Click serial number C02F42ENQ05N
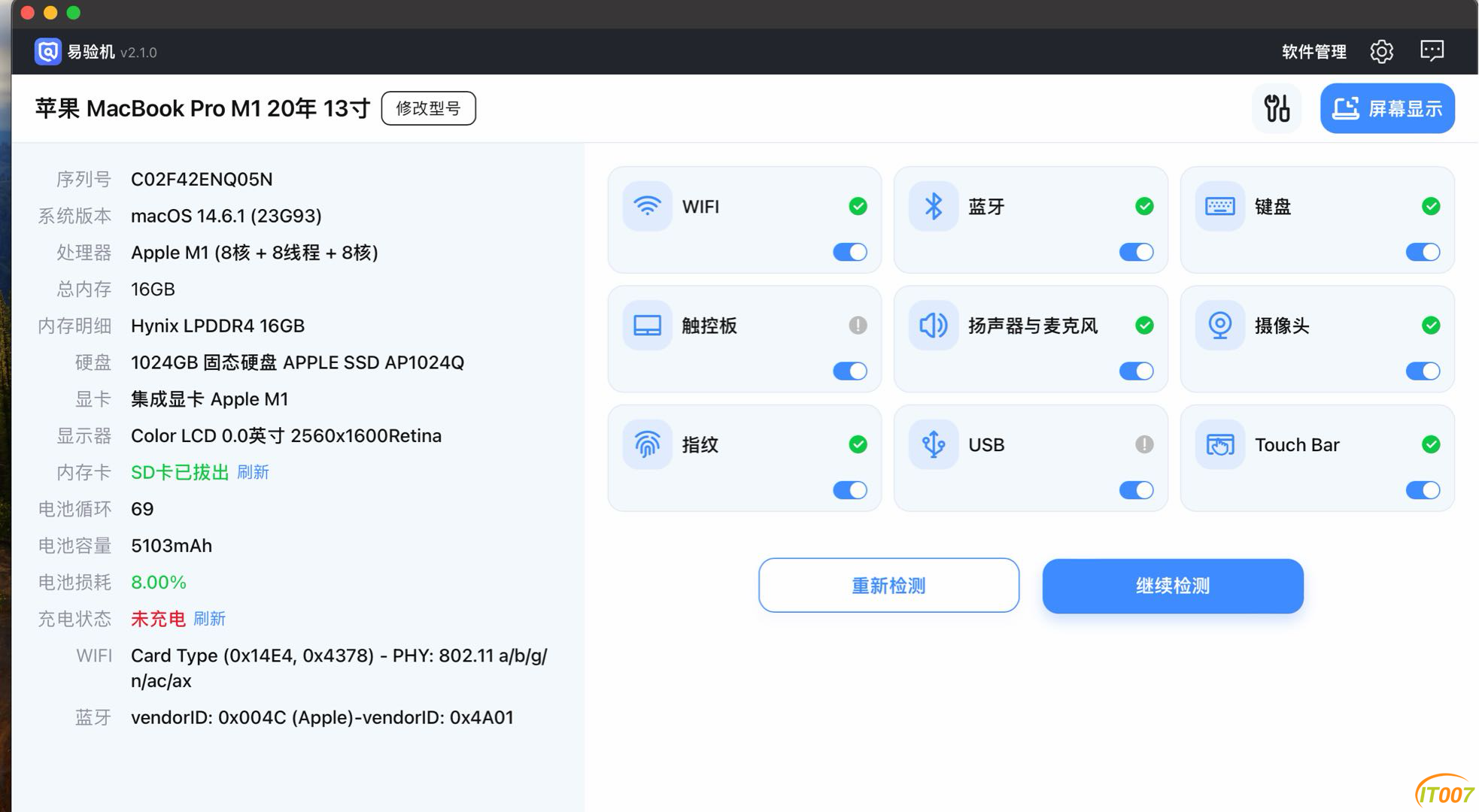The height and width of the screenshot is (812, 1479). (202, 179)
